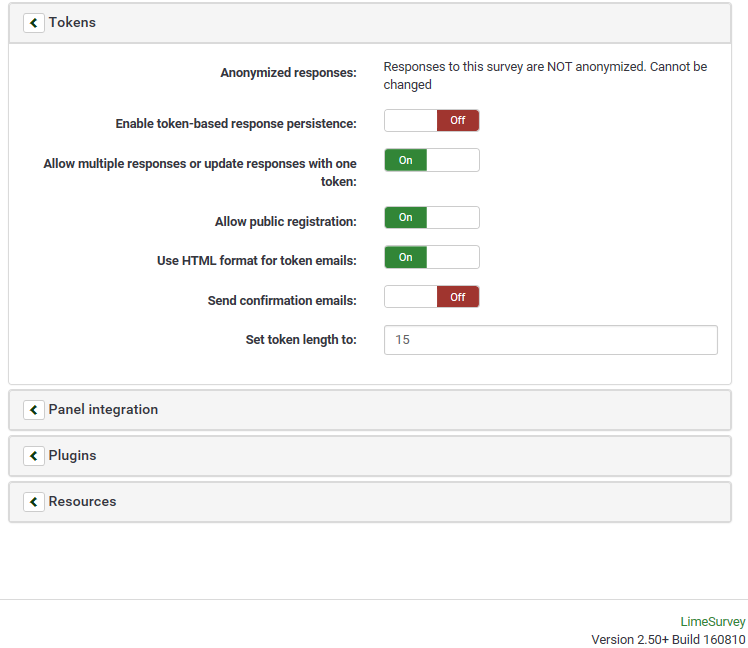
Task: Click the 'Anonymized responses:' label text
Action: 288,73
